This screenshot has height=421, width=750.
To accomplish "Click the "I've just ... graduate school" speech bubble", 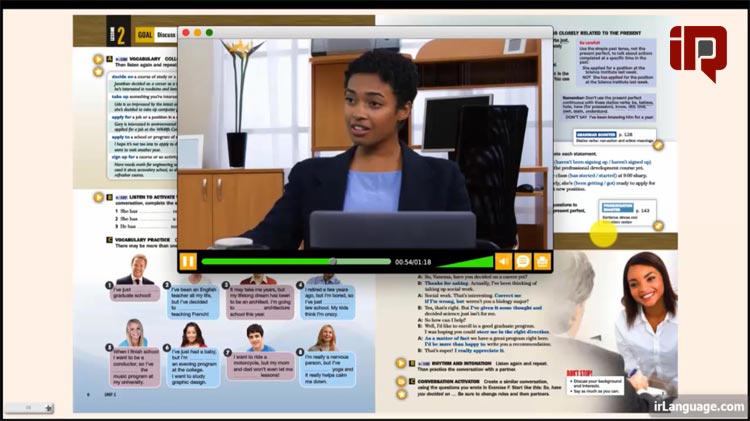I will [135, 293].
